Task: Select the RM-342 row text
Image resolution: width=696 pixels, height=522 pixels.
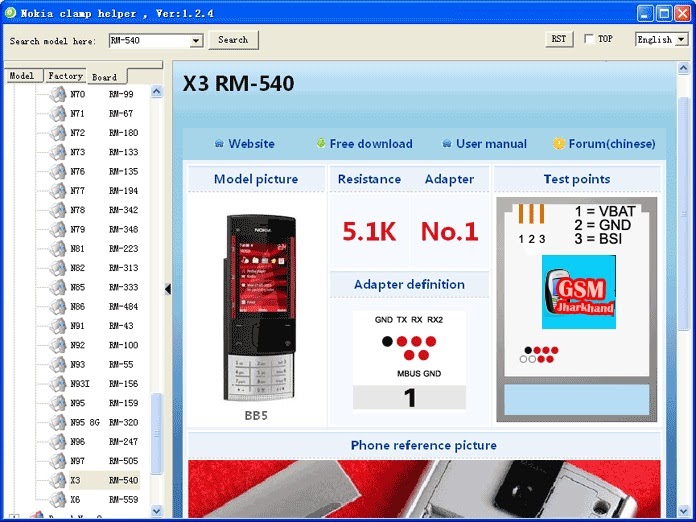Action: pos(123,210)
